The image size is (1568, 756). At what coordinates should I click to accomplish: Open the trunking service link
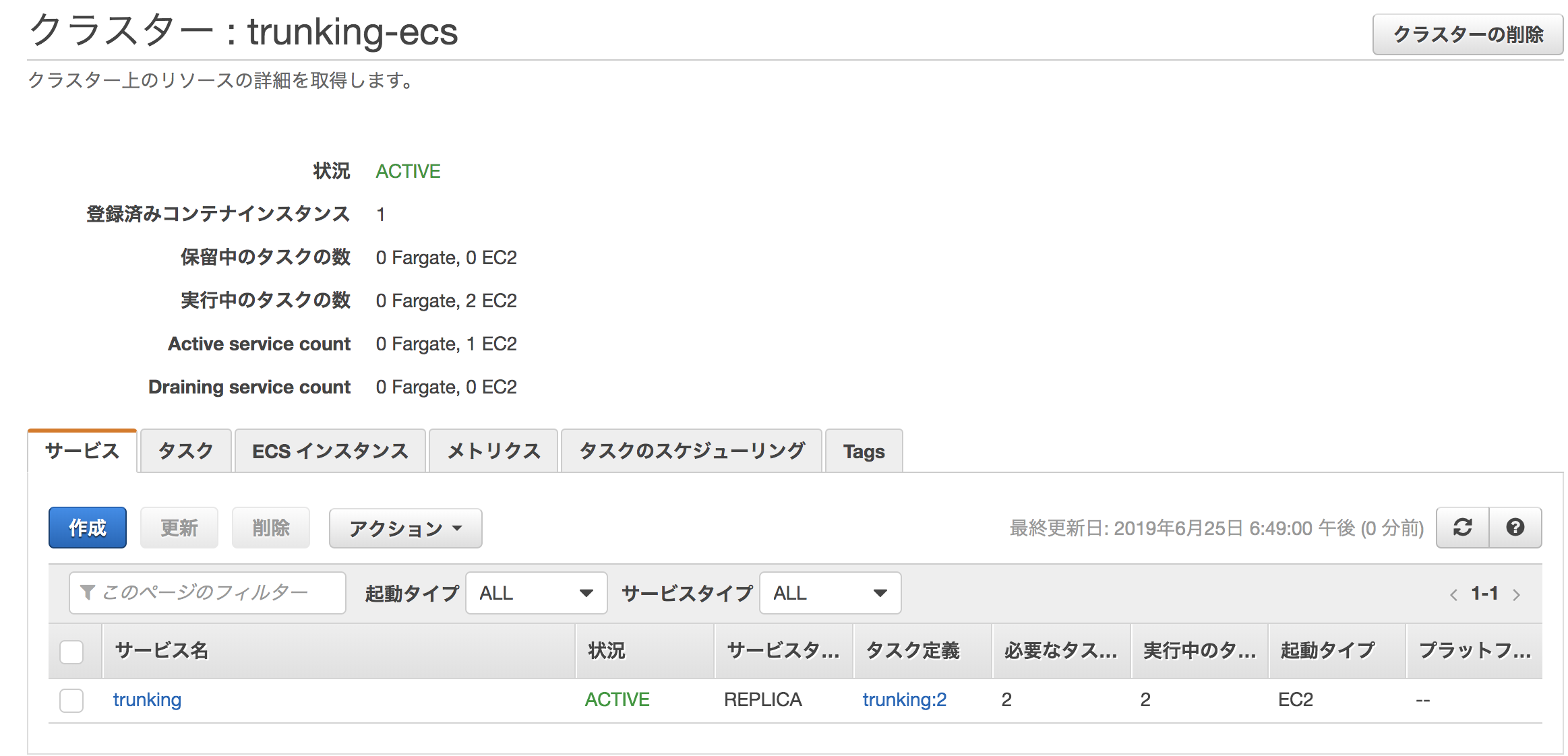[x=147, y=700]
